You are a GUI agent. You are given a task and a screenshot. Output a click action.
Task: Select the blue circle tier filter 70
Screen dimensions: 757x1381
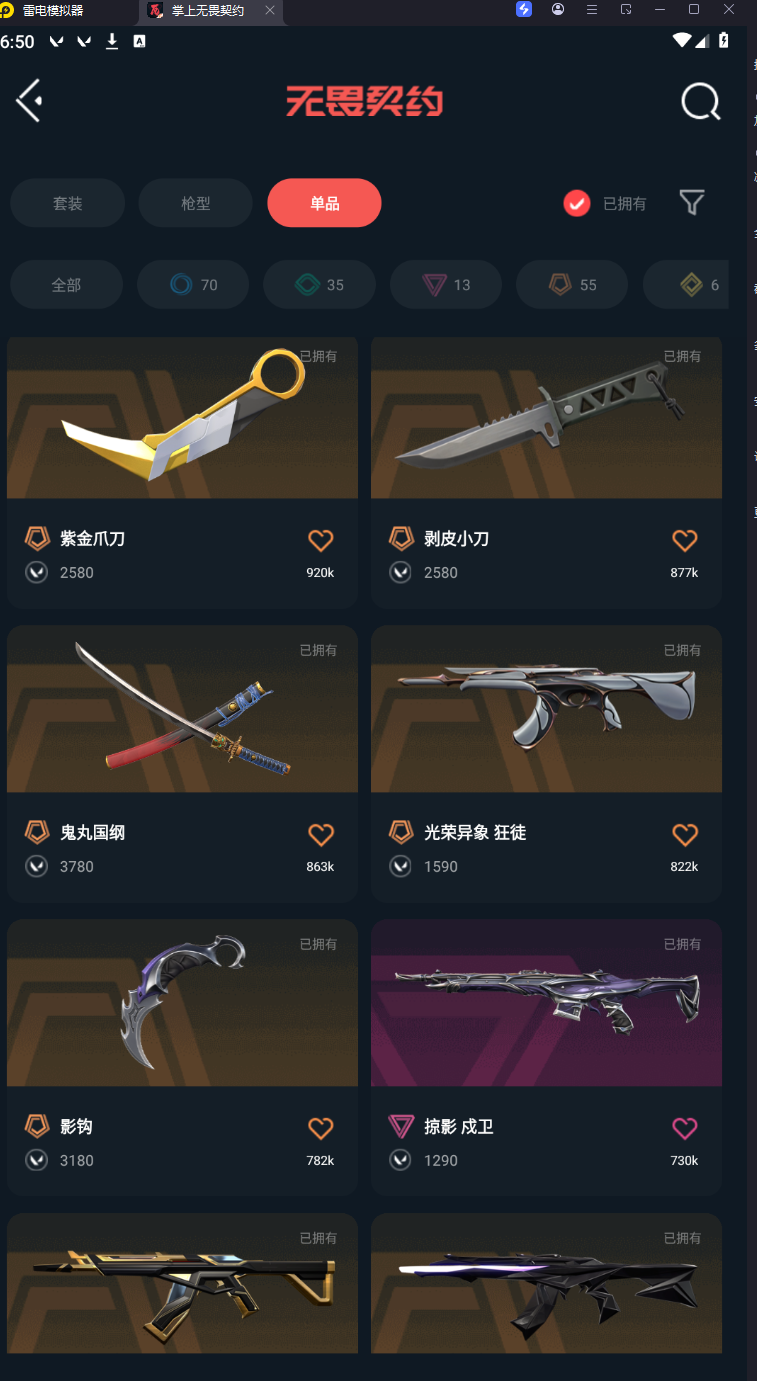tap(194, 285)
